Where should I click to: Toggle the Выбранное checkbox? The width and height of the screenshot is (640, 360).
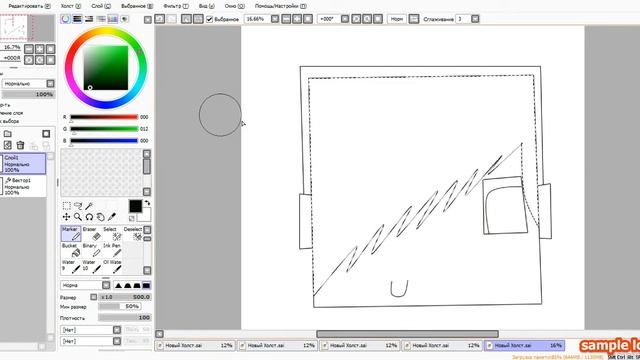(209, 19)
